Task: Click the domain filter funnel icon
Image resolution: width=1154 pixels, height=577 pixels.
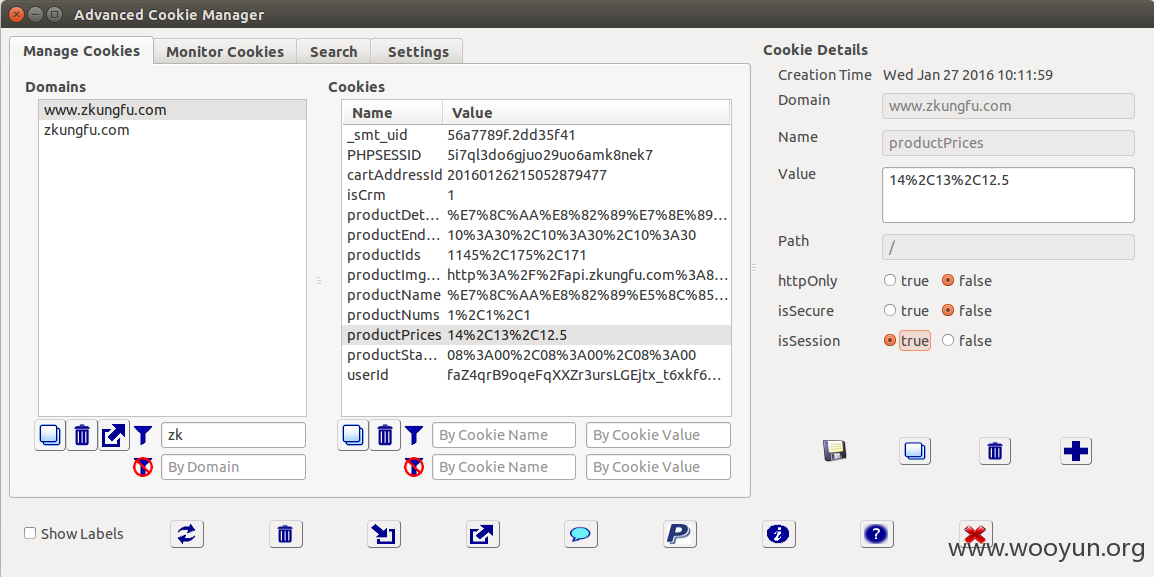Action: coord(143,435)
